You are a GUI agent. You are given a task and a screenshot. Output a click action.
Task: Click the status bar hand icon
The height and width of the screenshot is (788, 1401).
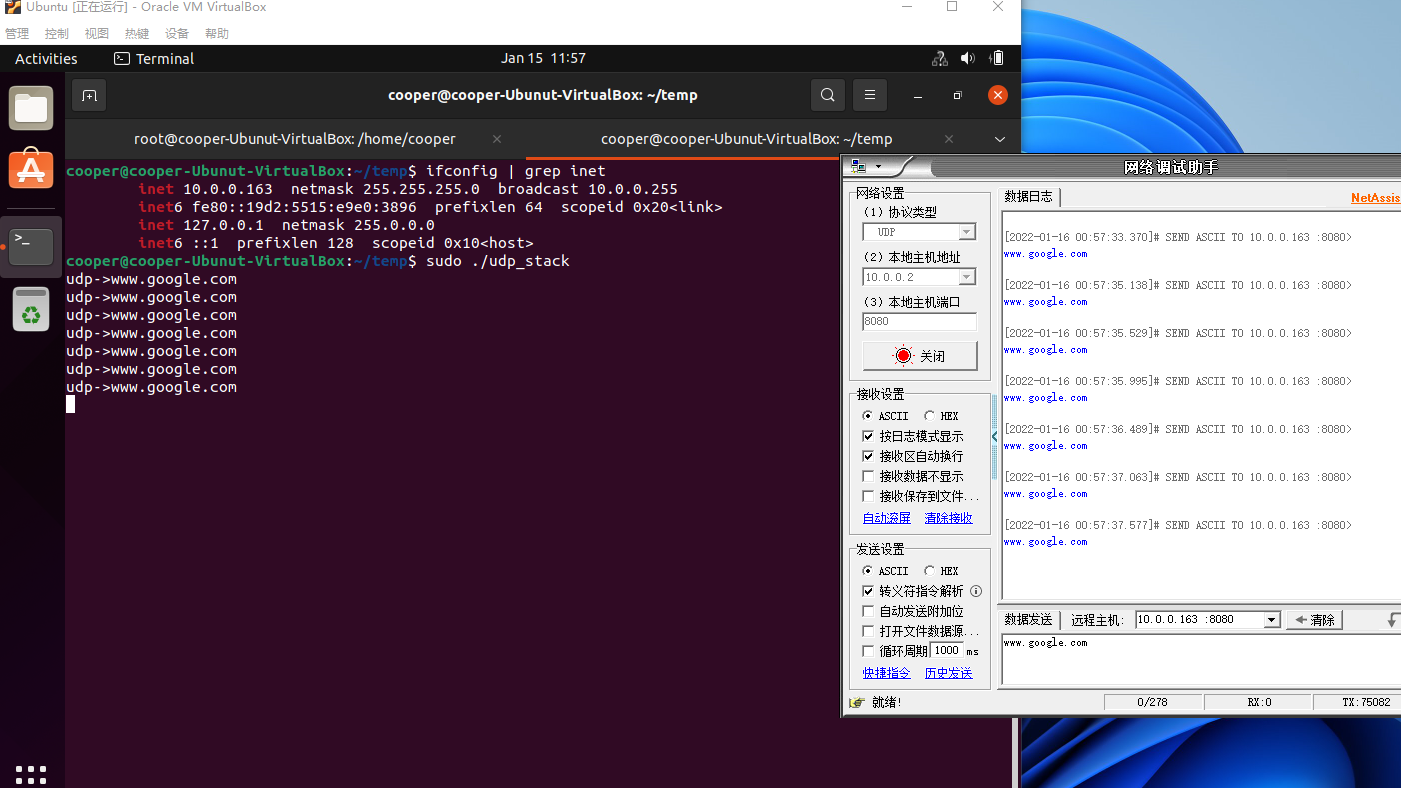(856, 702)
